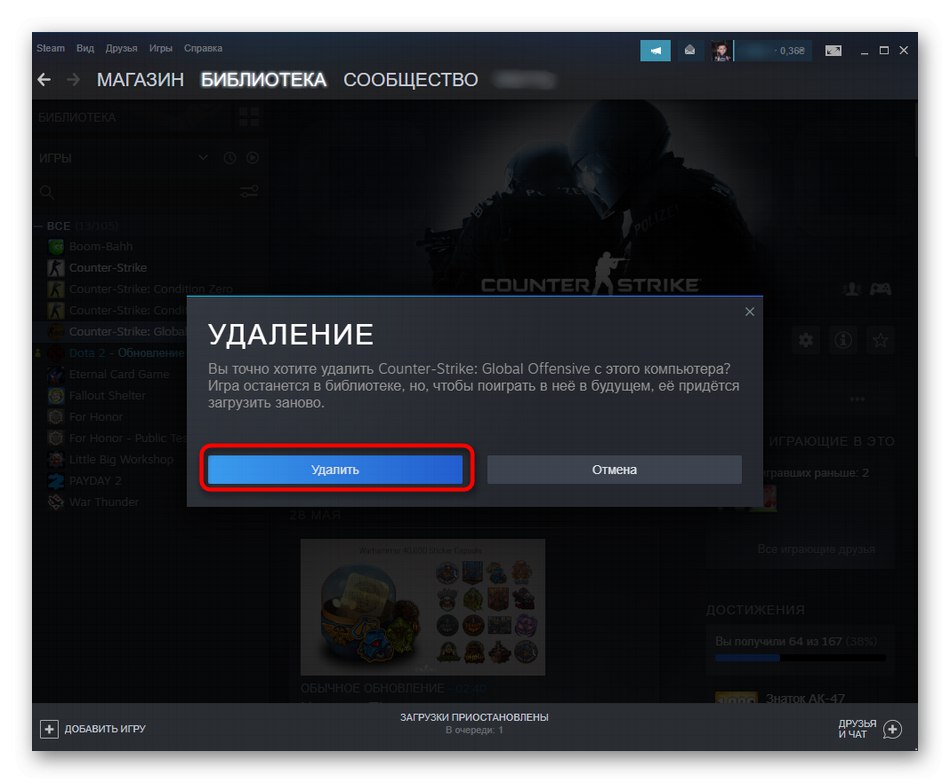Click the game settings gear icon
The image size is (950, 783).
806,340
